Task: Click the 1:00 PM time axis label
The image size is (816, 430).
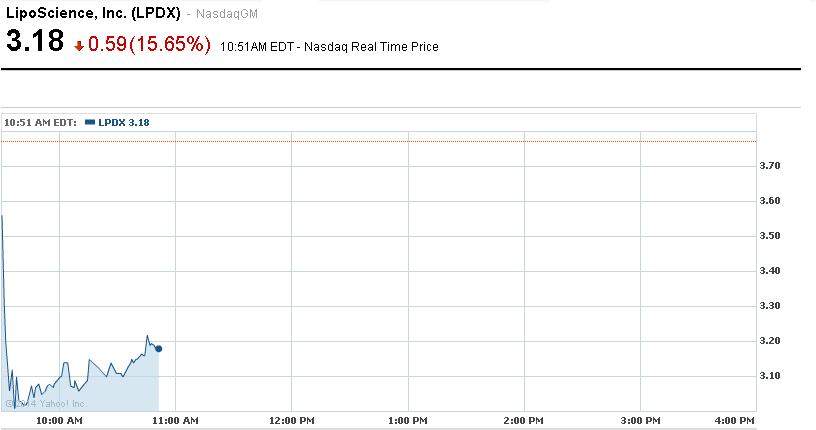Action: point(407,420)
